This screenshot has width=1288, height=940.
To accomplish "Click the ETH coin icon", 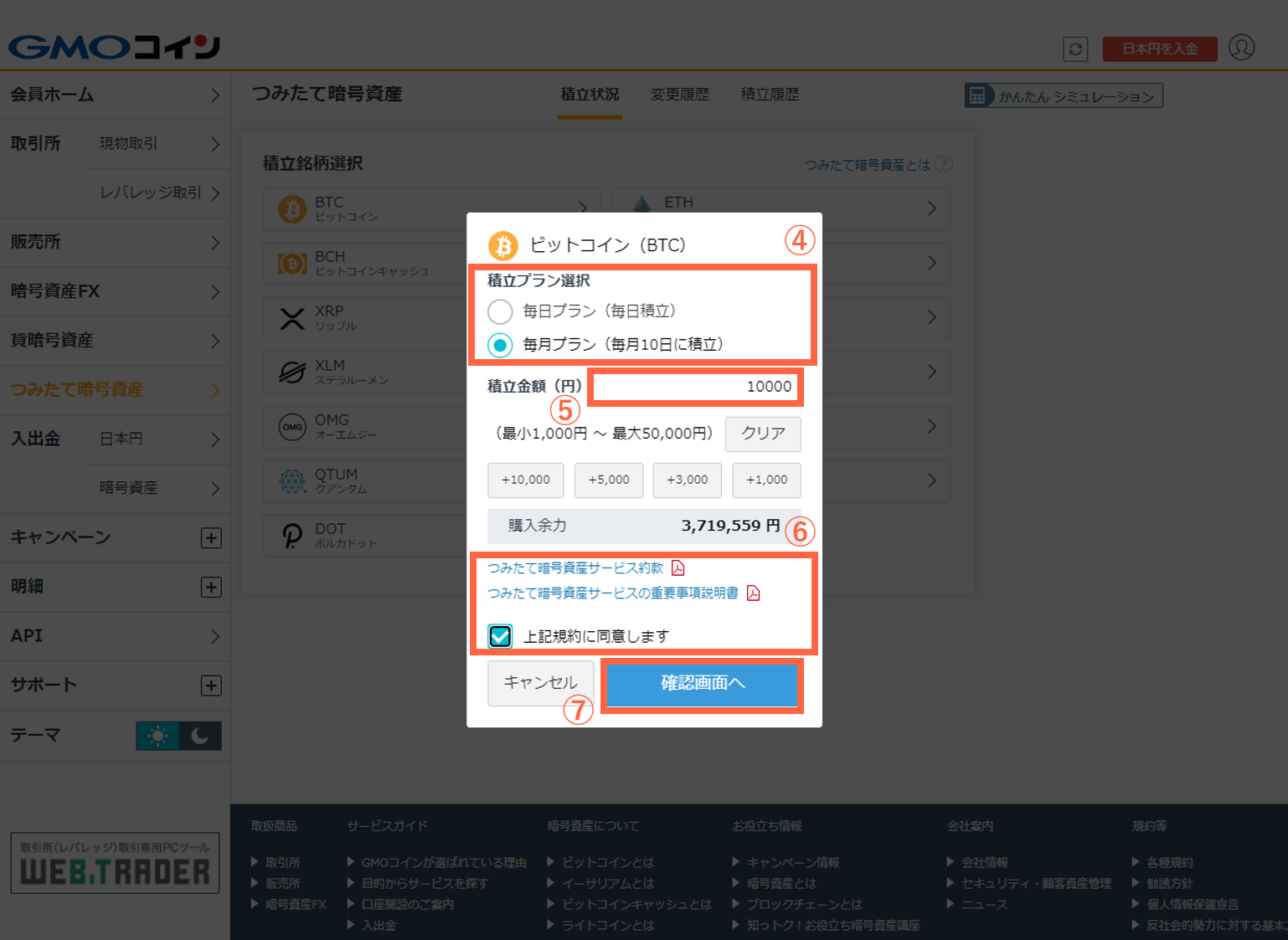I will 641,203.
